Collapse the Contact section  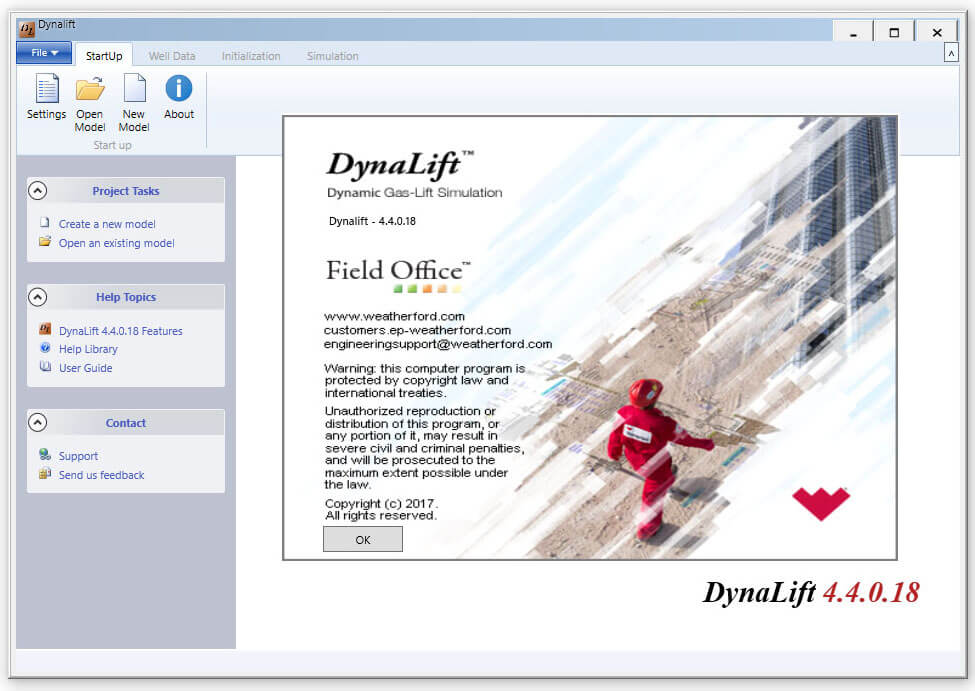pyautogui.click(x=37, y=421)
